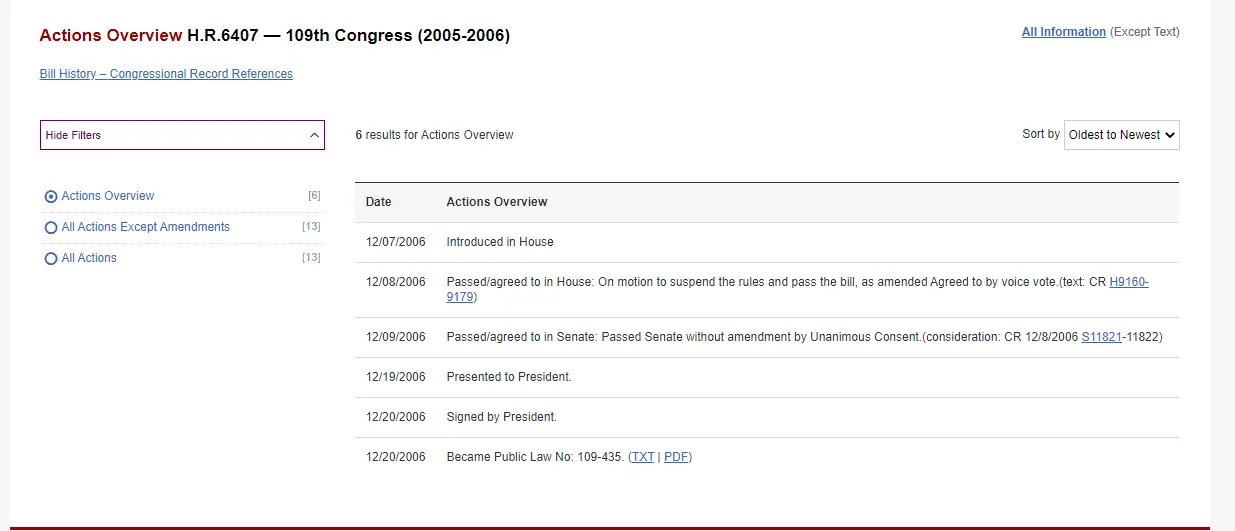Open the Sort by dropdown
Screen dimensions: 1235x531
tap(1121, 135)
